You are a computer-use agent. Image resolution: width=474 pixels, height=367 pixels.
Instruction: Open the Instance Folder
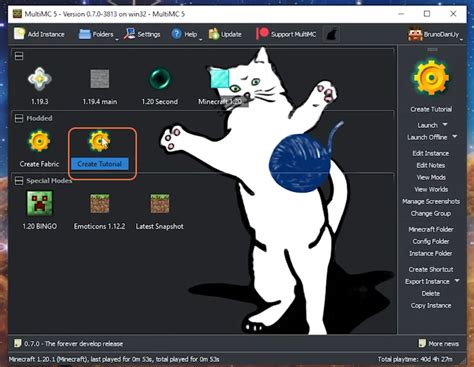pyautogui.click(x=431, y=253)
